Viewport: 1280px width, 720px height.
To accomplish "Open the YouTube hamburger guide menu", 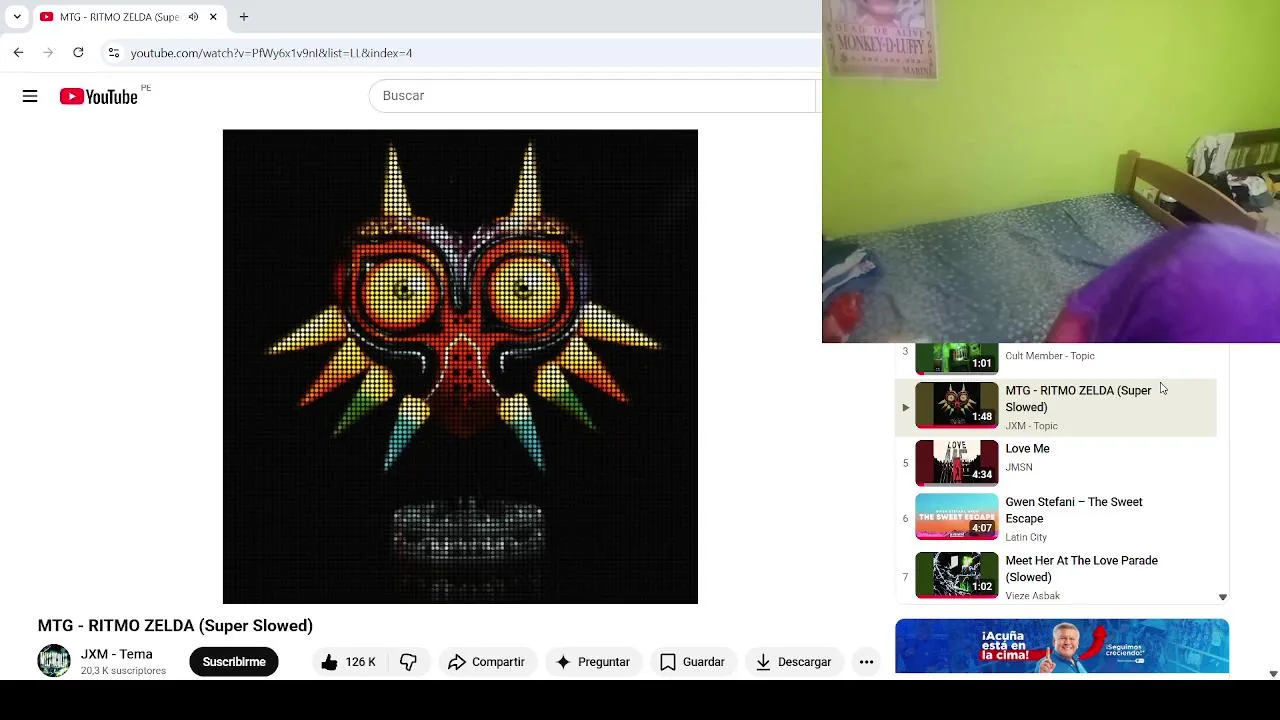I will click(30, 96).
